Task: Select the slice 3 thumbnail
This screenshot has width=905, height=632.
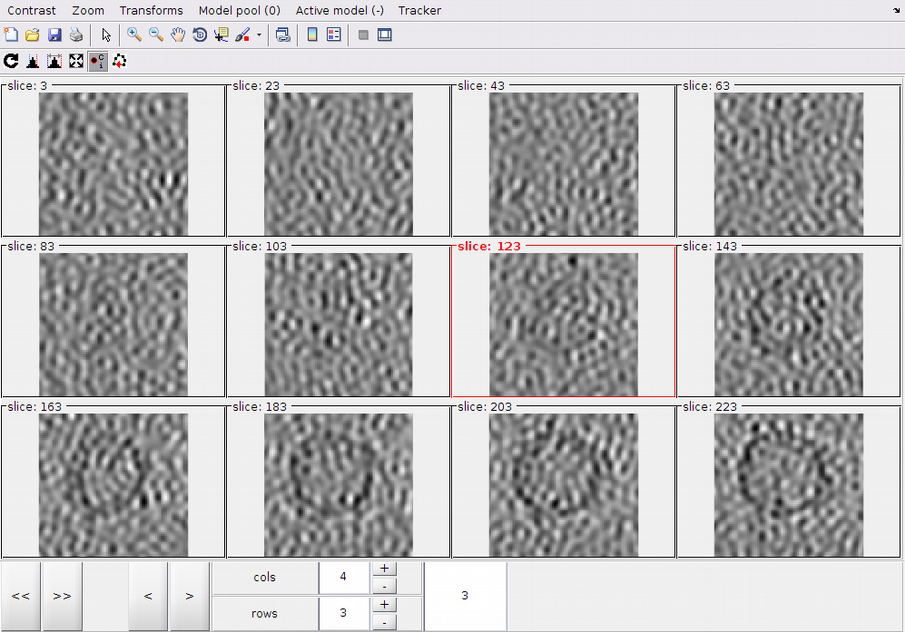Action: coord(113,164)
